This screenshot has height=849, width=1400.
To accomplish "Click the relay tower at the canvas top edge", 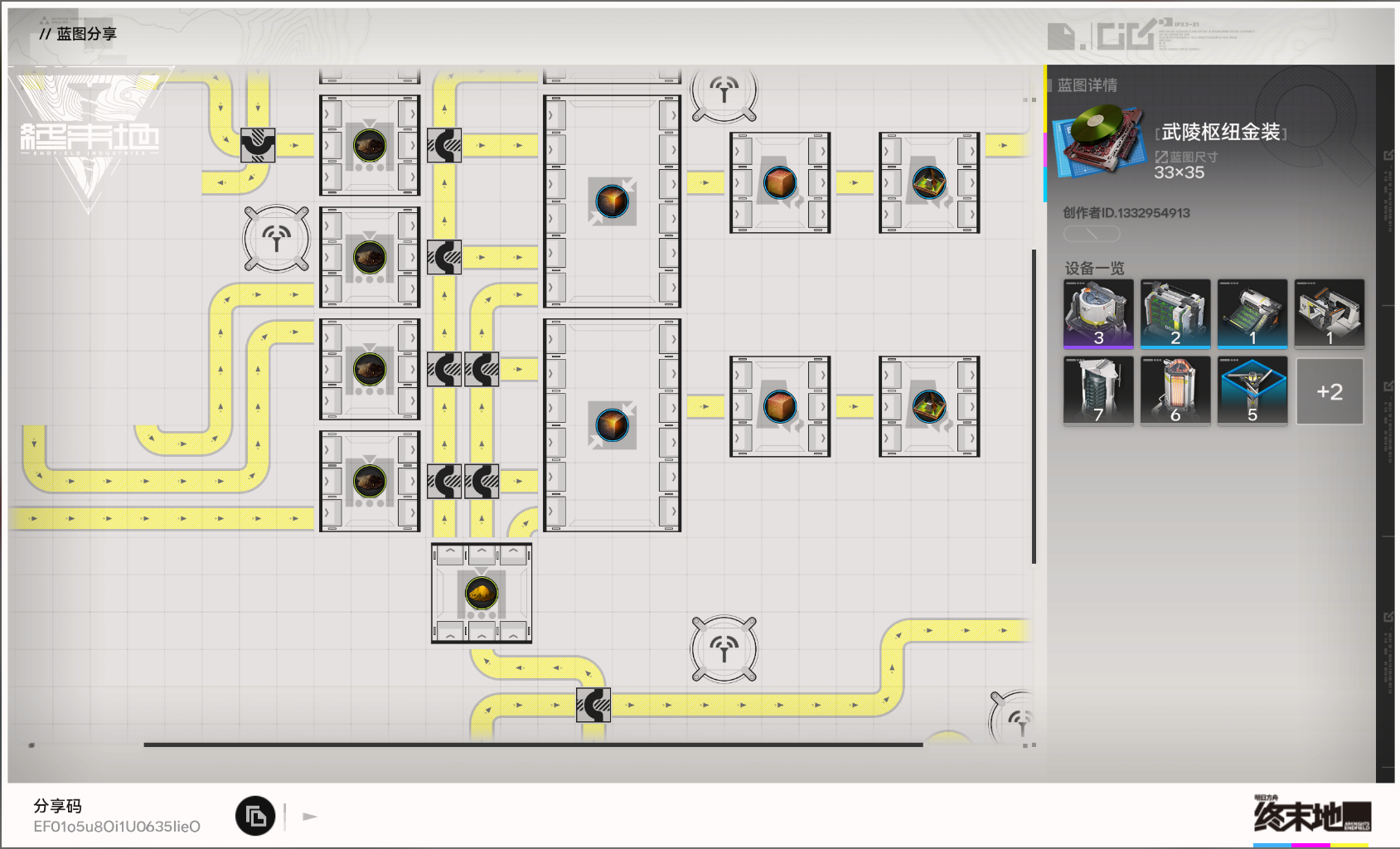I will pos(724,93).
